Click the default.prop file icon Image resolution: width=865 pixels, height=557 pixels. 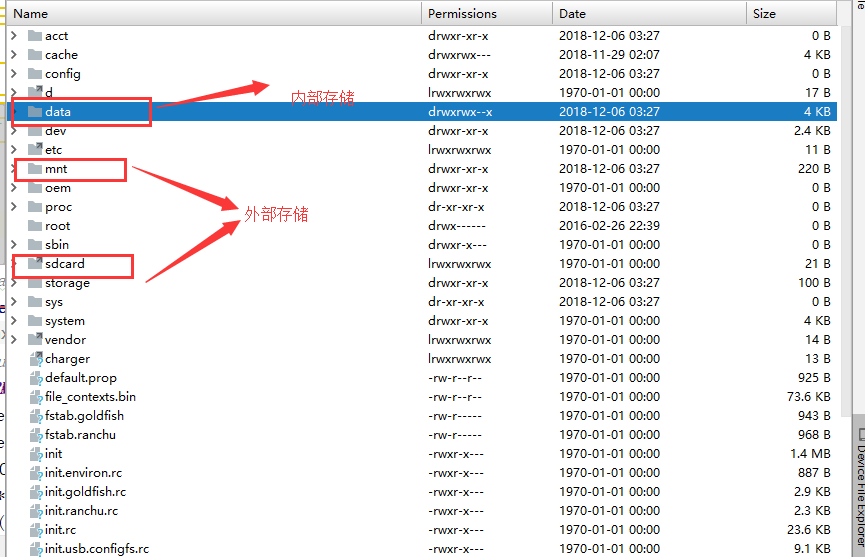click(x=36, y=378)
